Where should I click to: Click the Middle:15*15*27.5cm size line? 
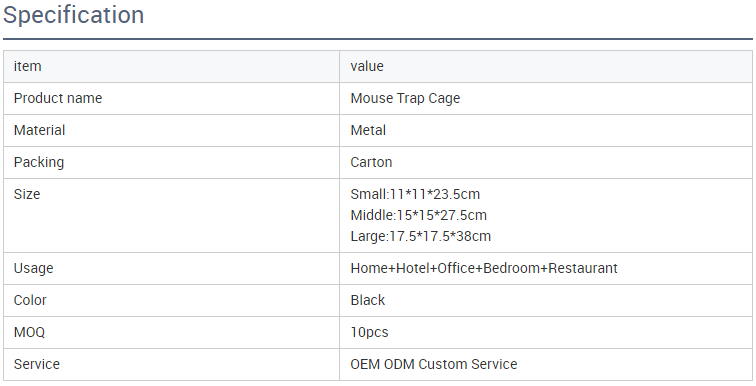pyautogui.click(x=418, y=215)
